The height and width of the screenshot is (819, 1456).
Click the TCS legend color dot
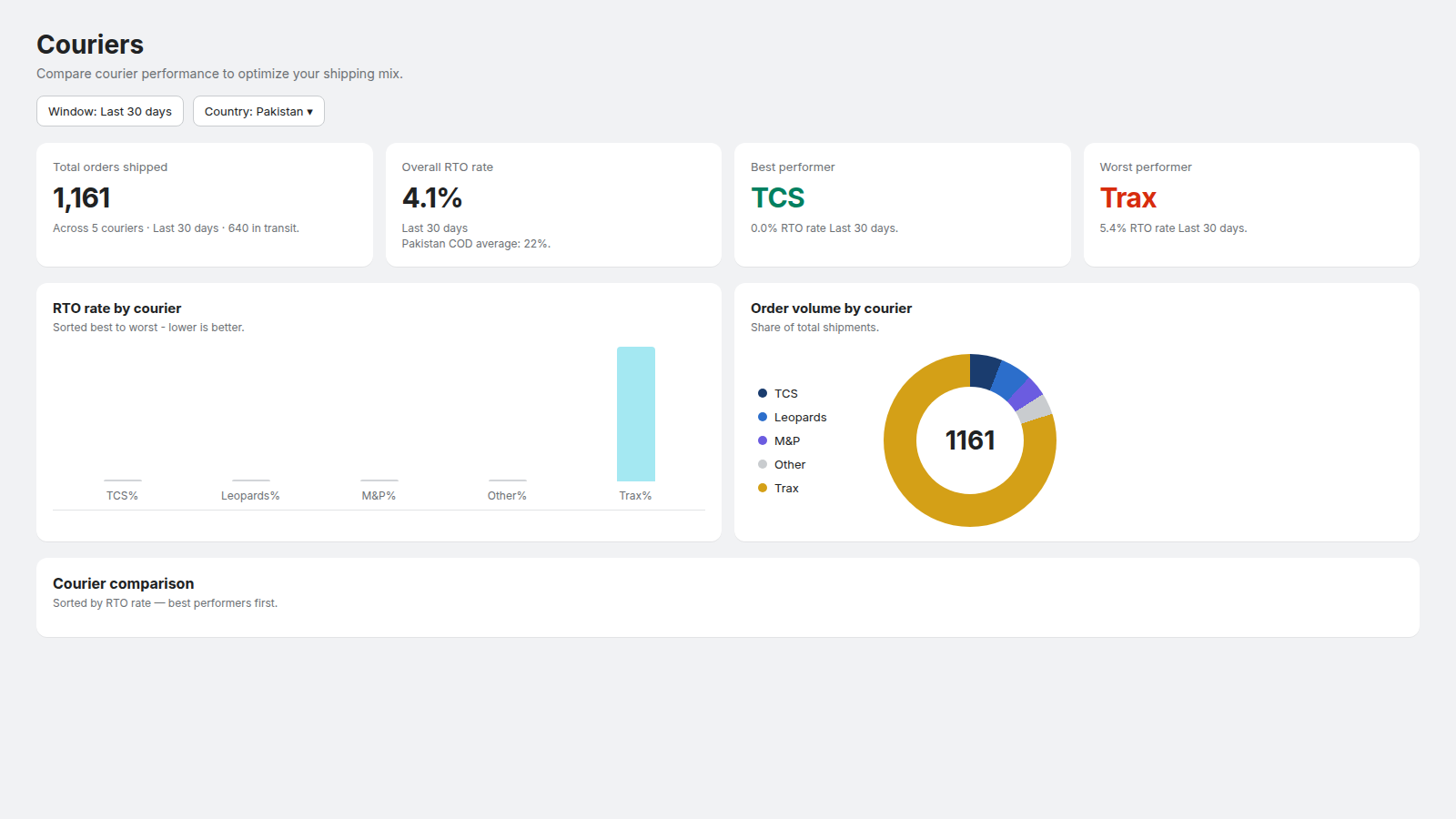click(763, 393)
